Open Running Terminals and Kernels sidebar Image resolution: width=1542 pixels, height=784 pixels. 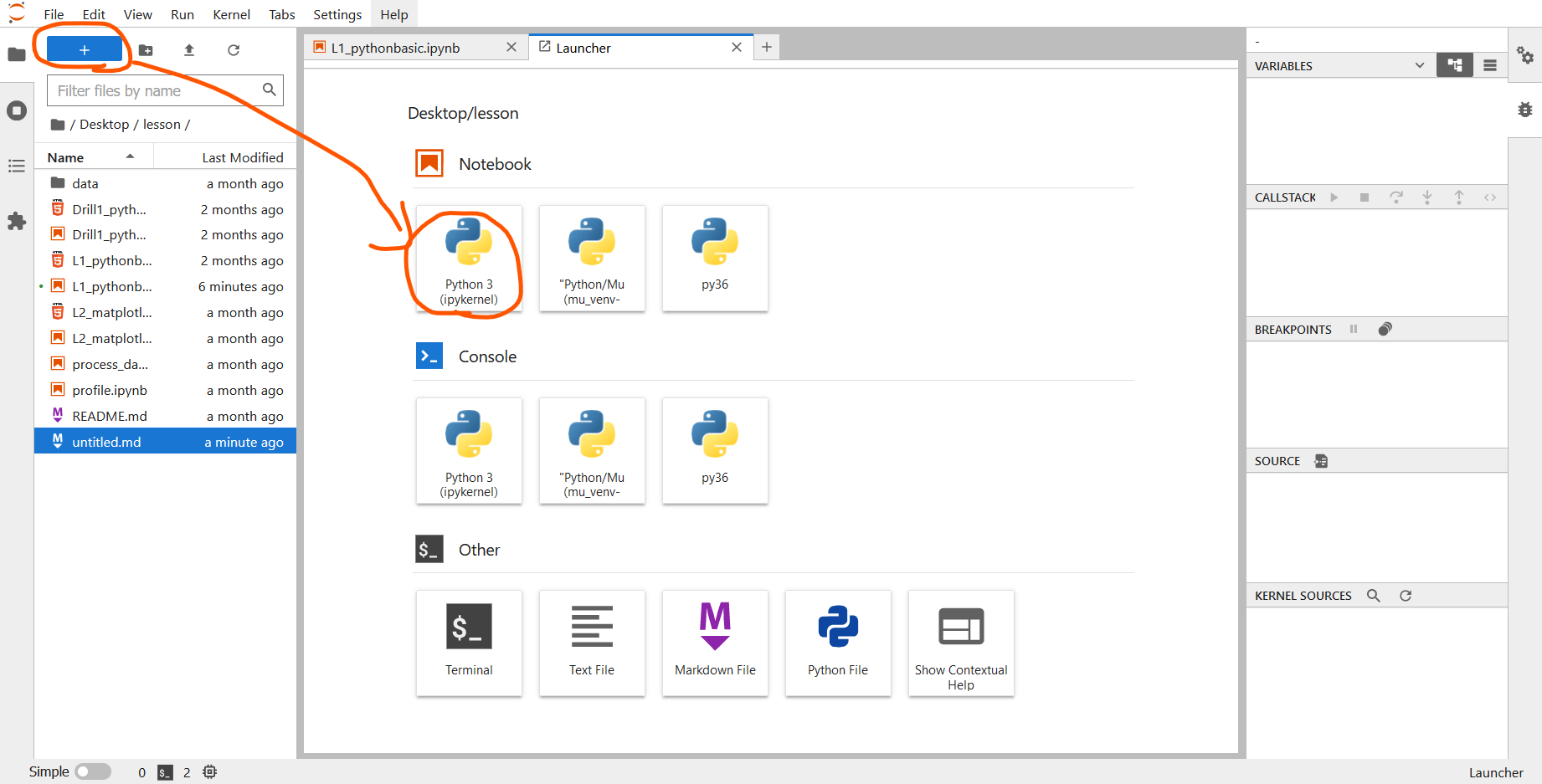(17, 110)
